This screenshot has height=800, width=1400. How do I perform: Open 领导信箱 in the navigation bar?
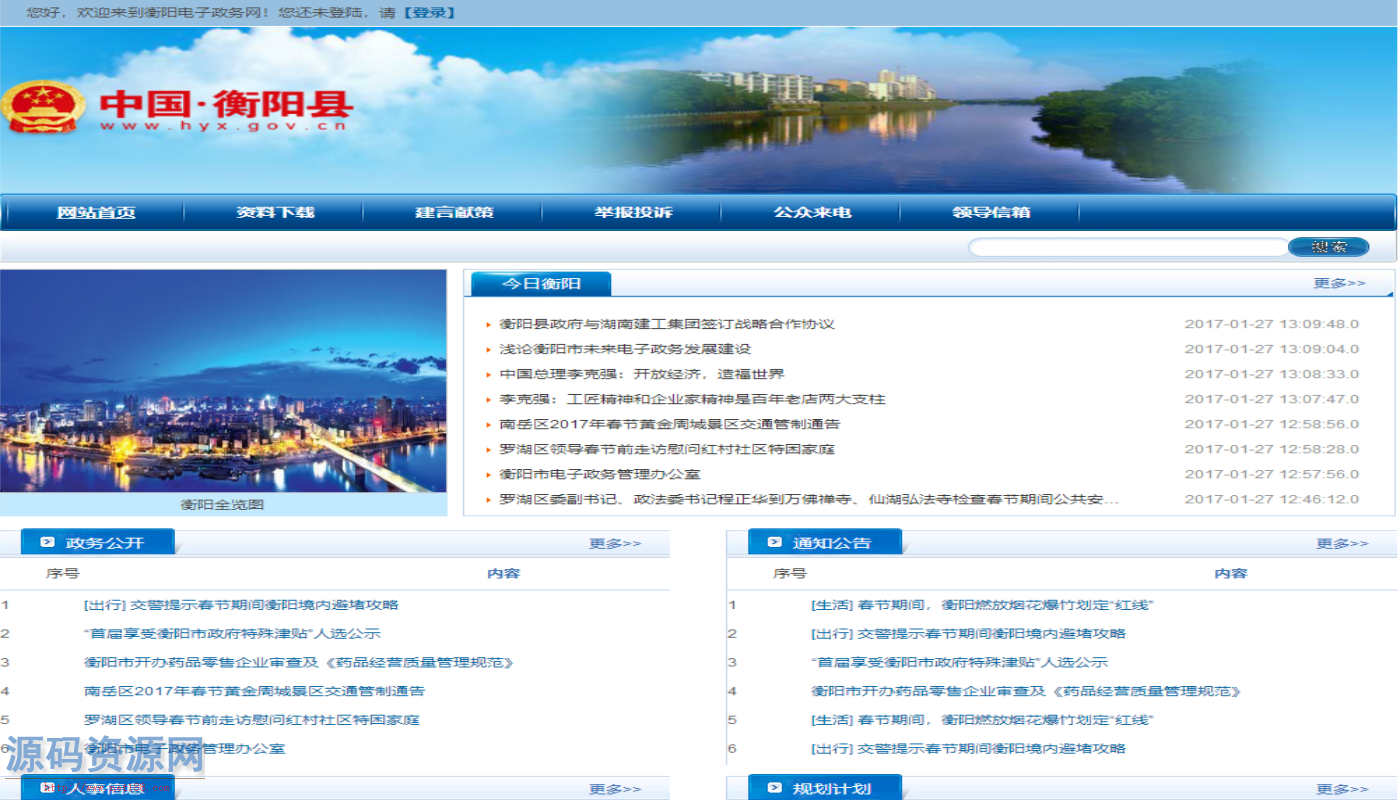click(x=991, y=213)
